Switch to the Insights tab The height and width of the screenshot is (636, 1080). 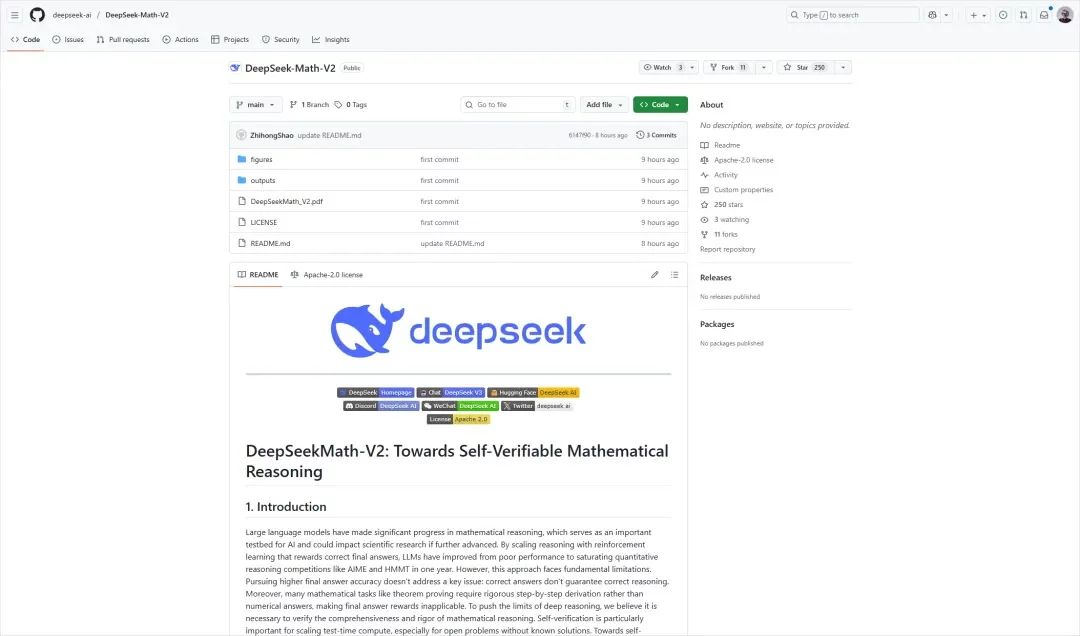(330, 39)
